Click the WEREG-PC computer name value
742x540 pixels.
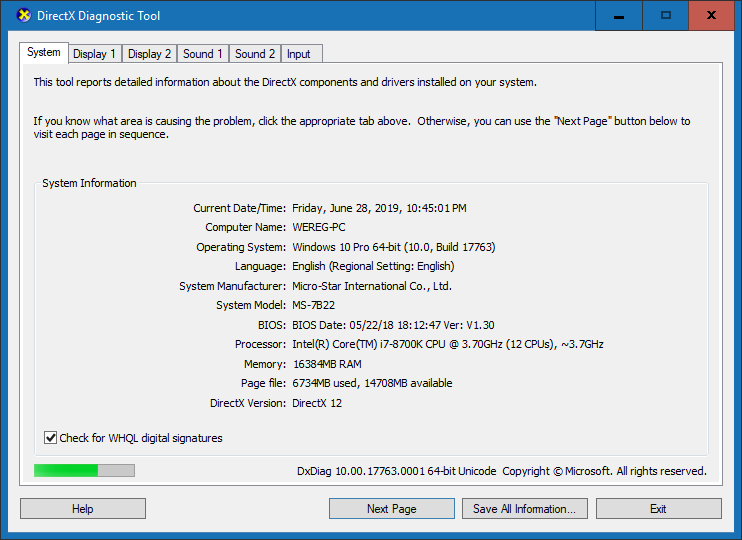320,227
